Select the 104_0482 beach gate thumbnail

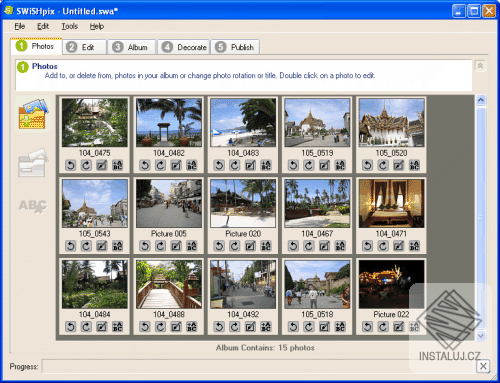(169, 122)
